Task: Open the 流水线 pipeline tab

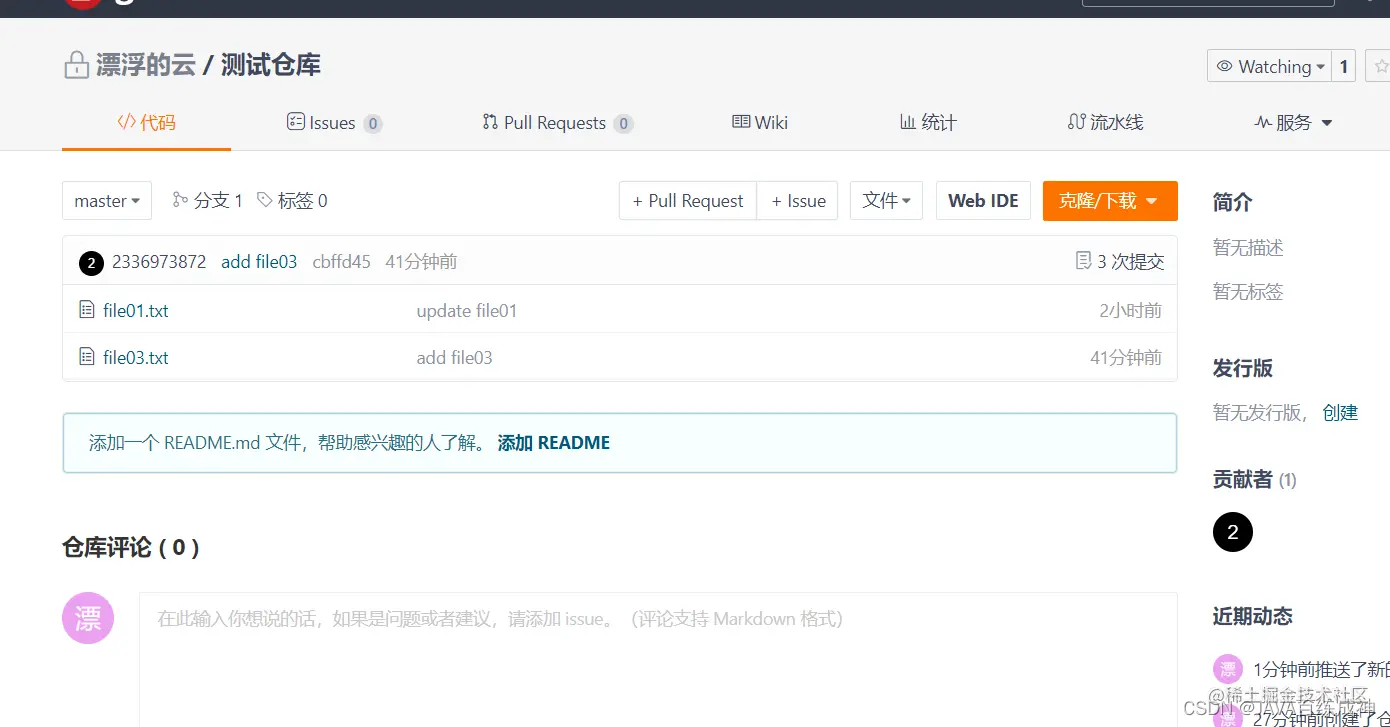Action: [1105, 122]
